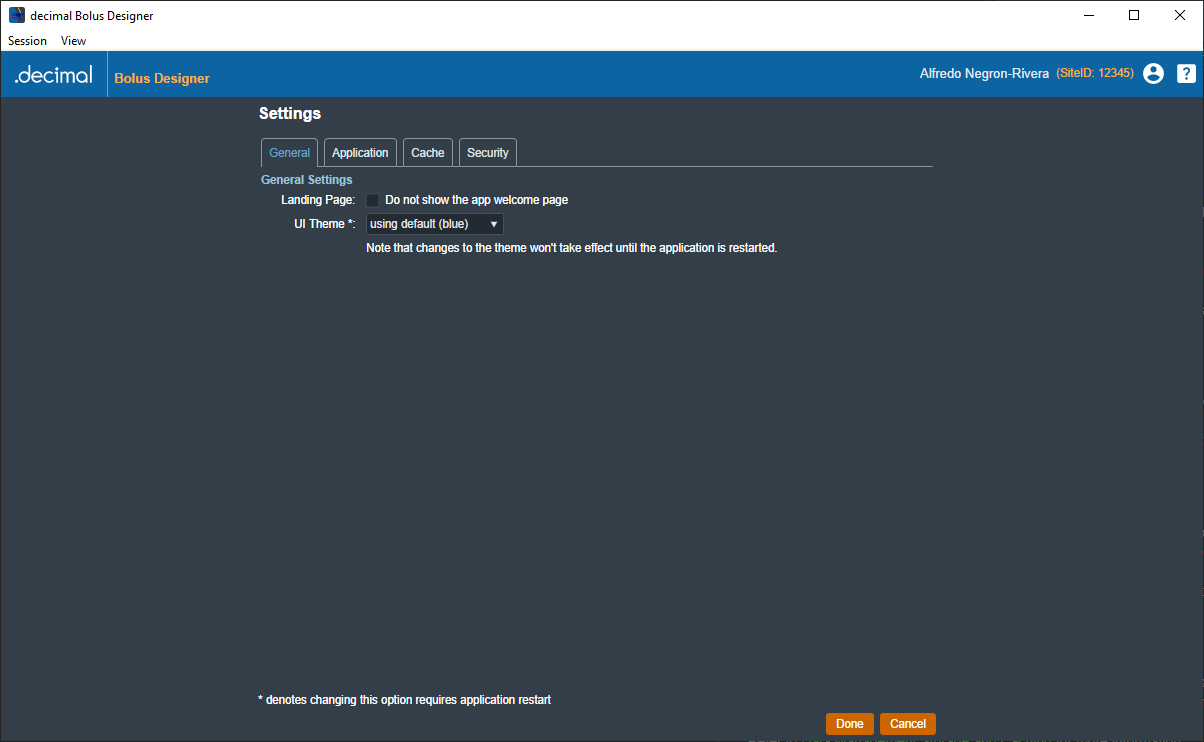The image size is (1204, 742).
Task: Enable 'Do not show the app welcome page'
Action: pyautogui.click(x=373, y=200)
